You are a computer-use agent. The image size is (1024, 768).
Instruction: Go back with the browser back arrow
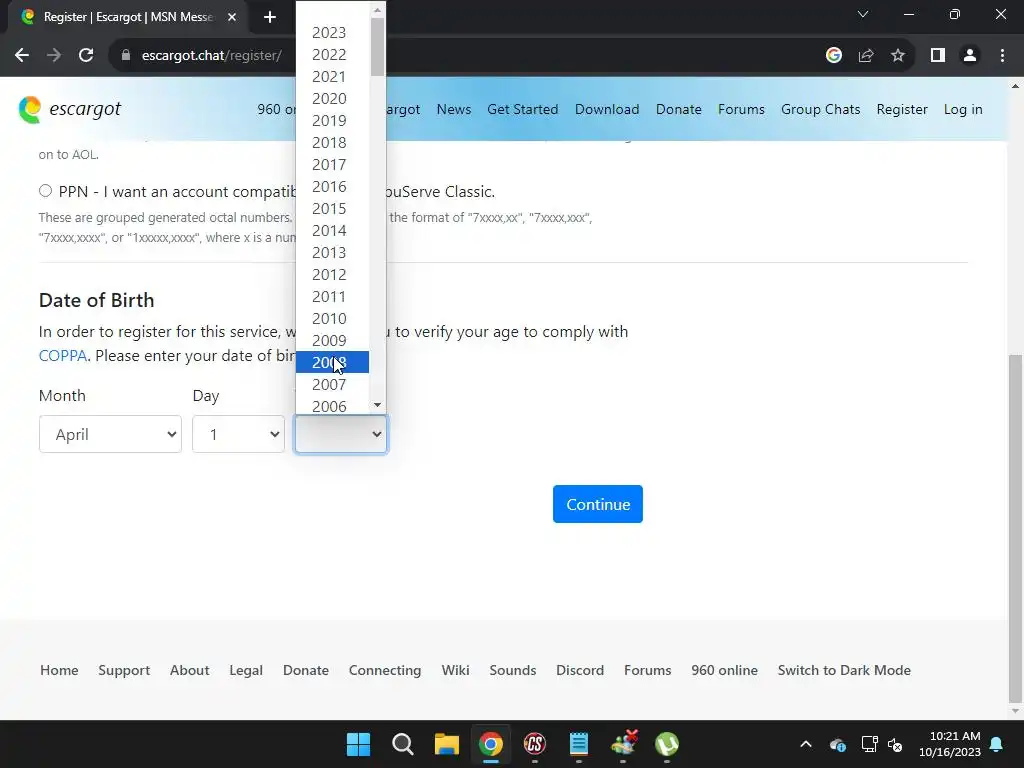coord(22,56)
